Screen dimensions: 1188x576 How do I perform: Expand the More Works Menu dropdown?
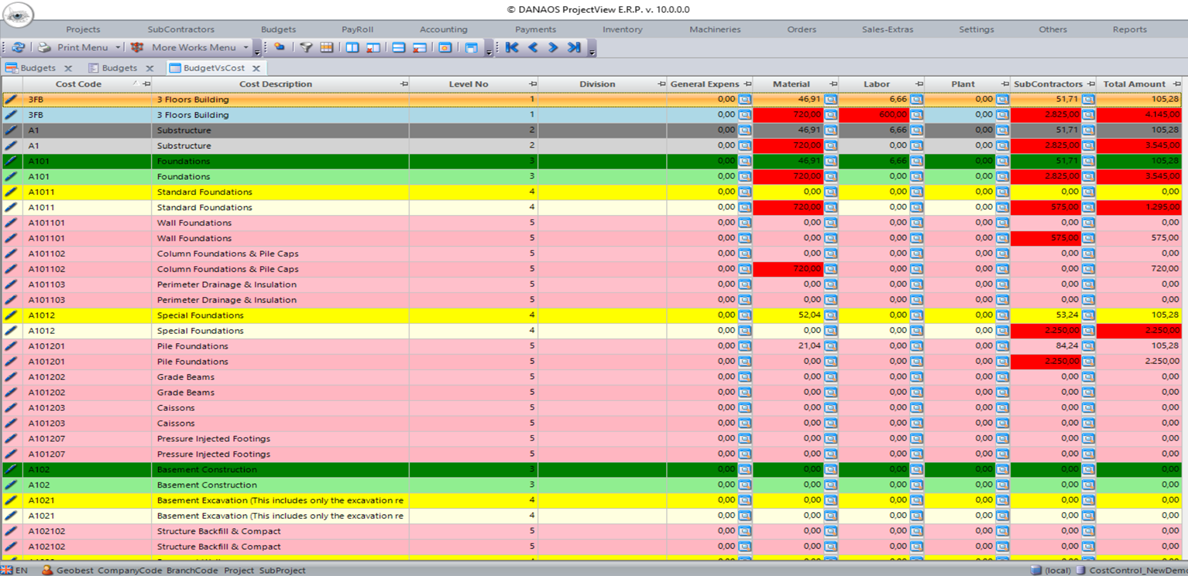(245, 47)
